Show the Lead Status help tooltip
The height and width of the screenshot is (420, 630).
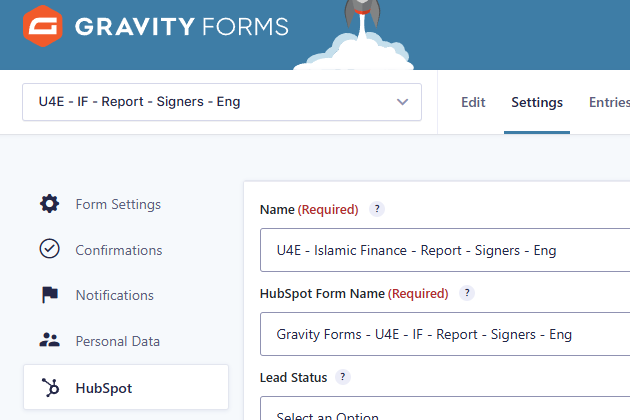pyautogui.click(x=342, y=377)
